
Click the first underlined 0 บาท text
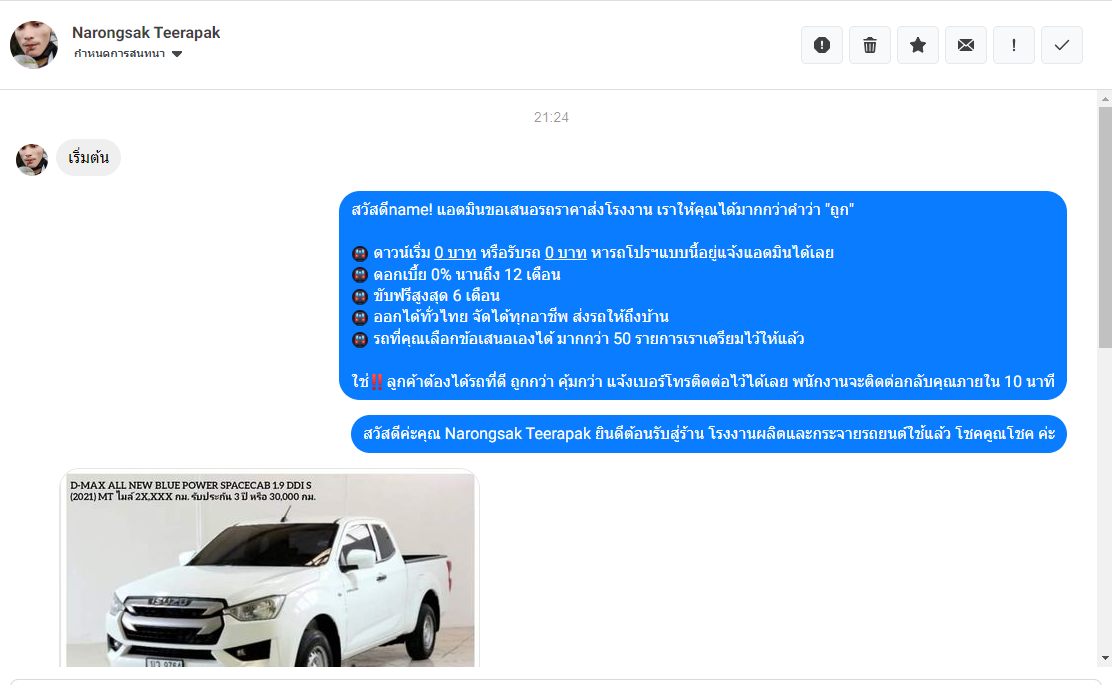pos(455,252)
